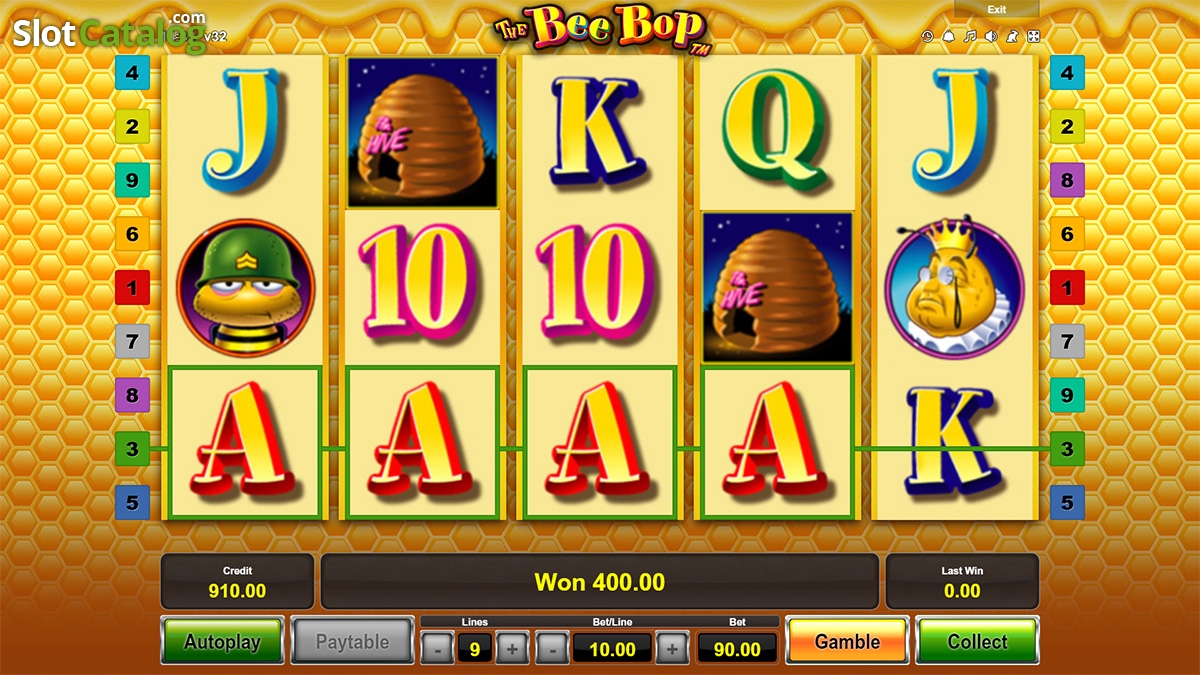Toggle background music with the note icon
Viewport: 1200px width, 675px height.
970,37
